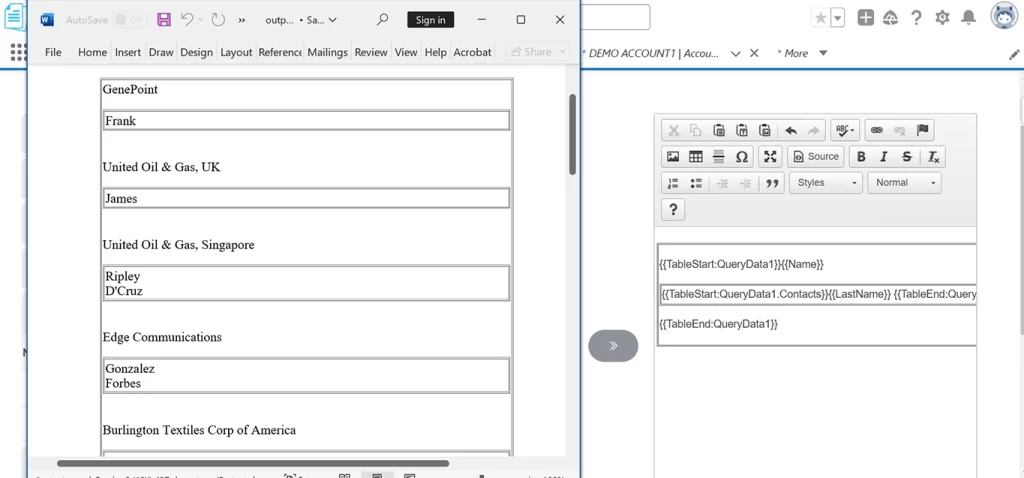The height and width of the screenshot is (478, 1024).
Task: Click the Word horizontal scrollbar thumb
Action: point(253,464)
